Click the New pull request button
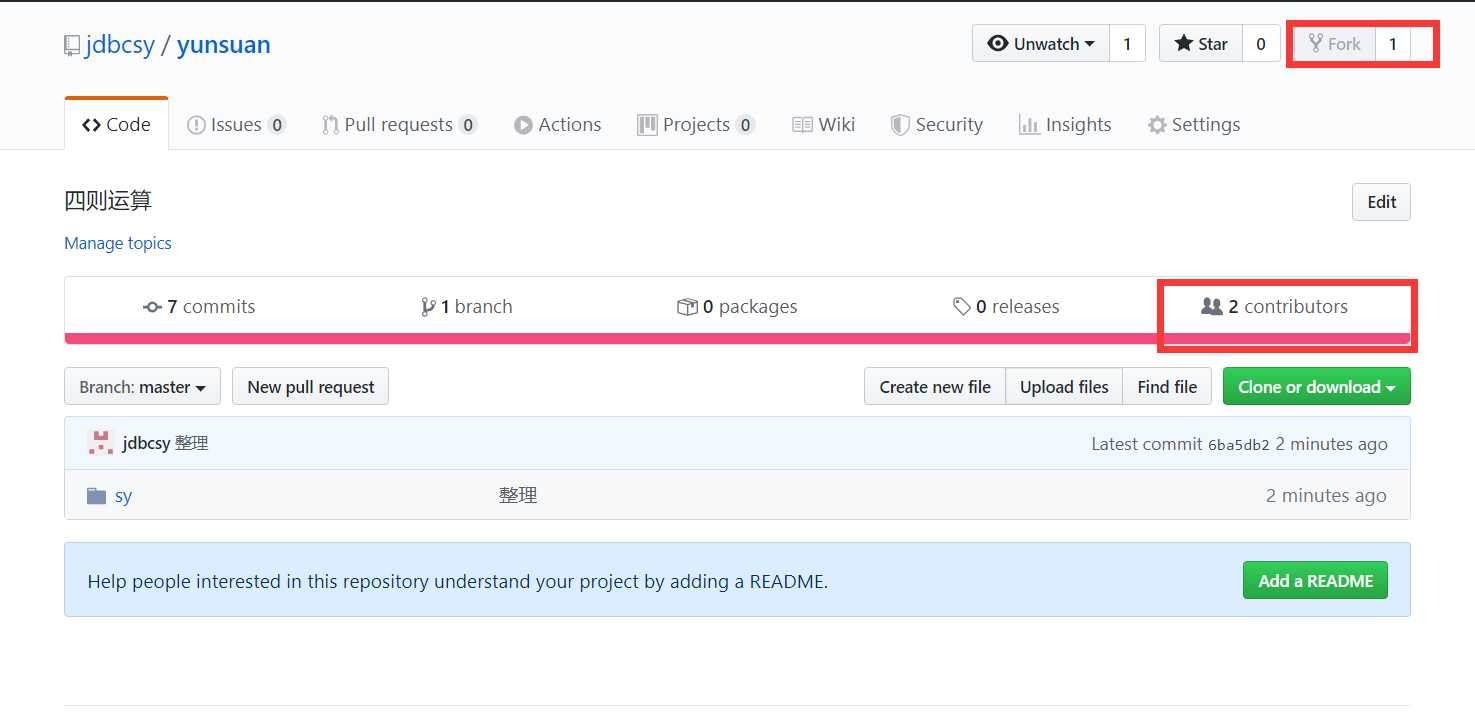Viewport: 1475px width, 724px height. pyautogui.click(x=310, y=387)
